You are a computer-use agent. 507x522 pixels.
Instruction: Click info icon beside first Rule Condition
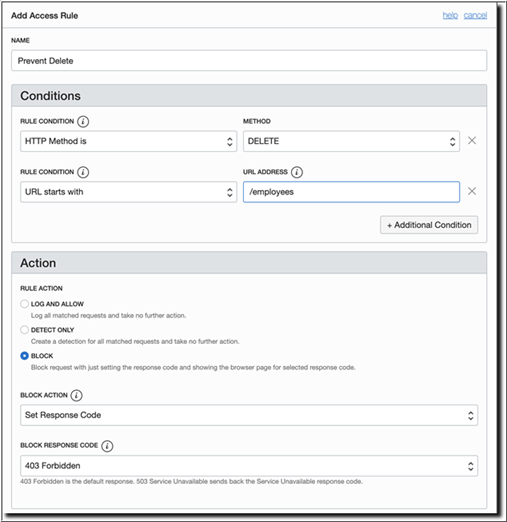(x=83, y=121)
